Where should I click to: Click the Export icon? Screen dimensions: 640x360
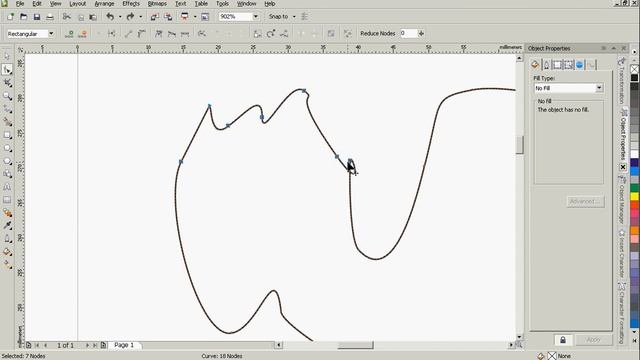point(168,17)
